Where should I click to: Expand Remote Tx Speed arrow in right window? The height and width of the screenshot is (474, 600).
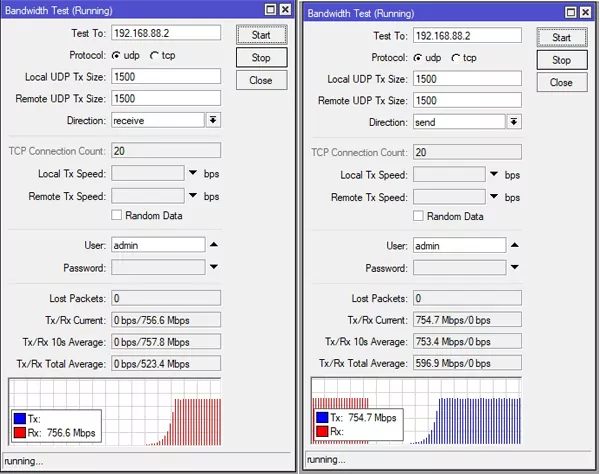494,198
